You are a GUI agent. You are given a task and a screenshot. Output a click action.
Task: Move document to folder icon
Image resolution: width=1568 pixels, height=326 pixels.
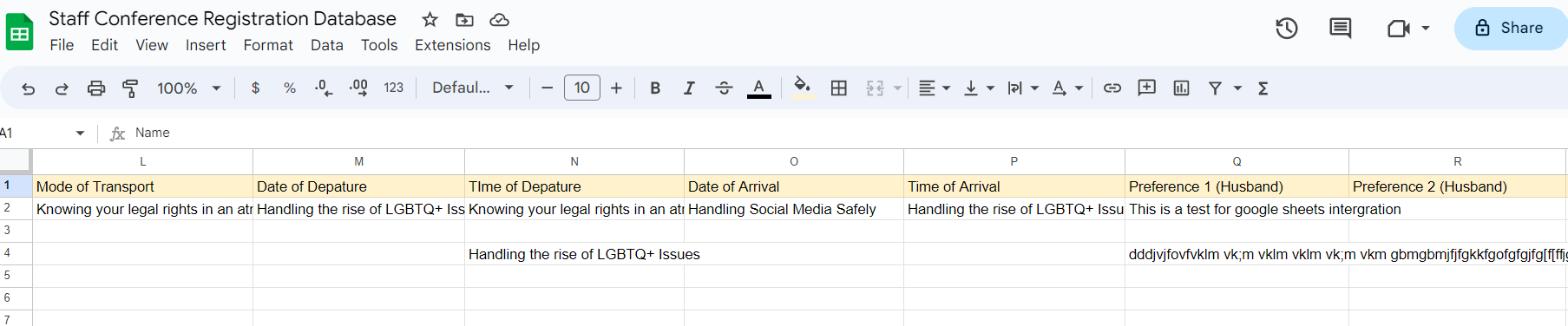pos(464,19)
